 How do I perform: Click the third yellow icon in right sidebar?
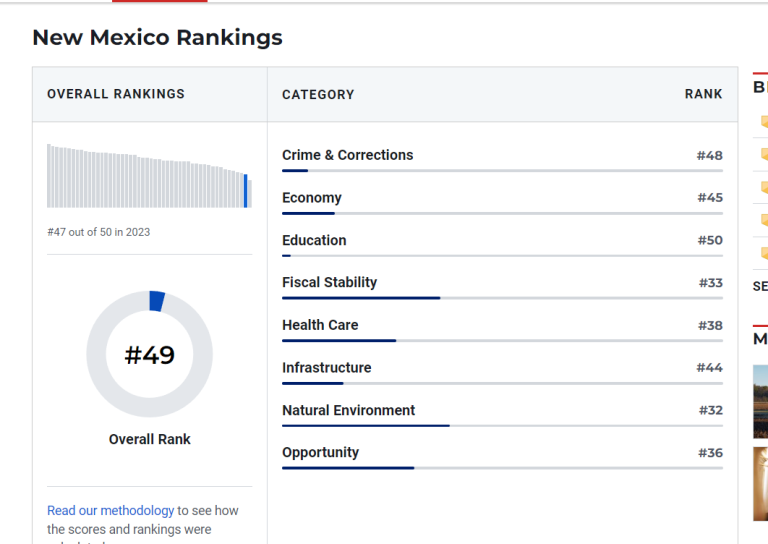pos(764,187)
